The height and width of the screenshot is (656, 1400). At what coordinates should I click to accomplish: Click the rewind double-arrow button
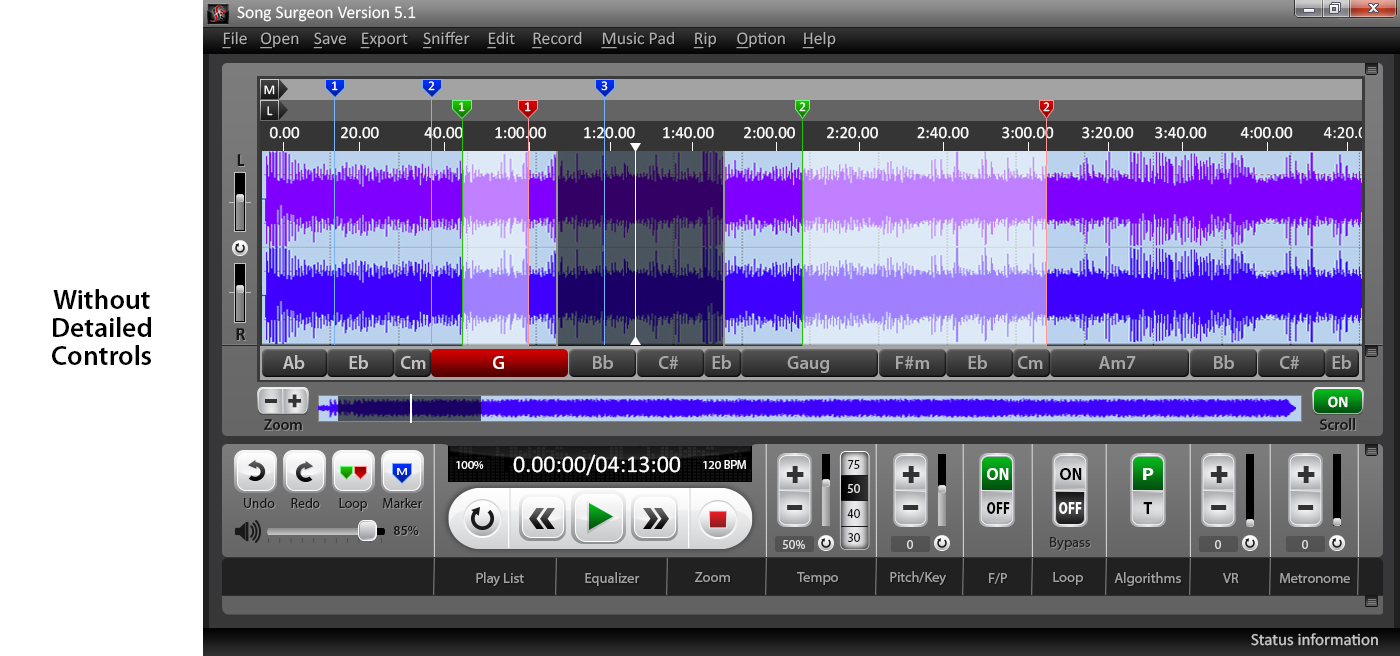click(543, 518)
